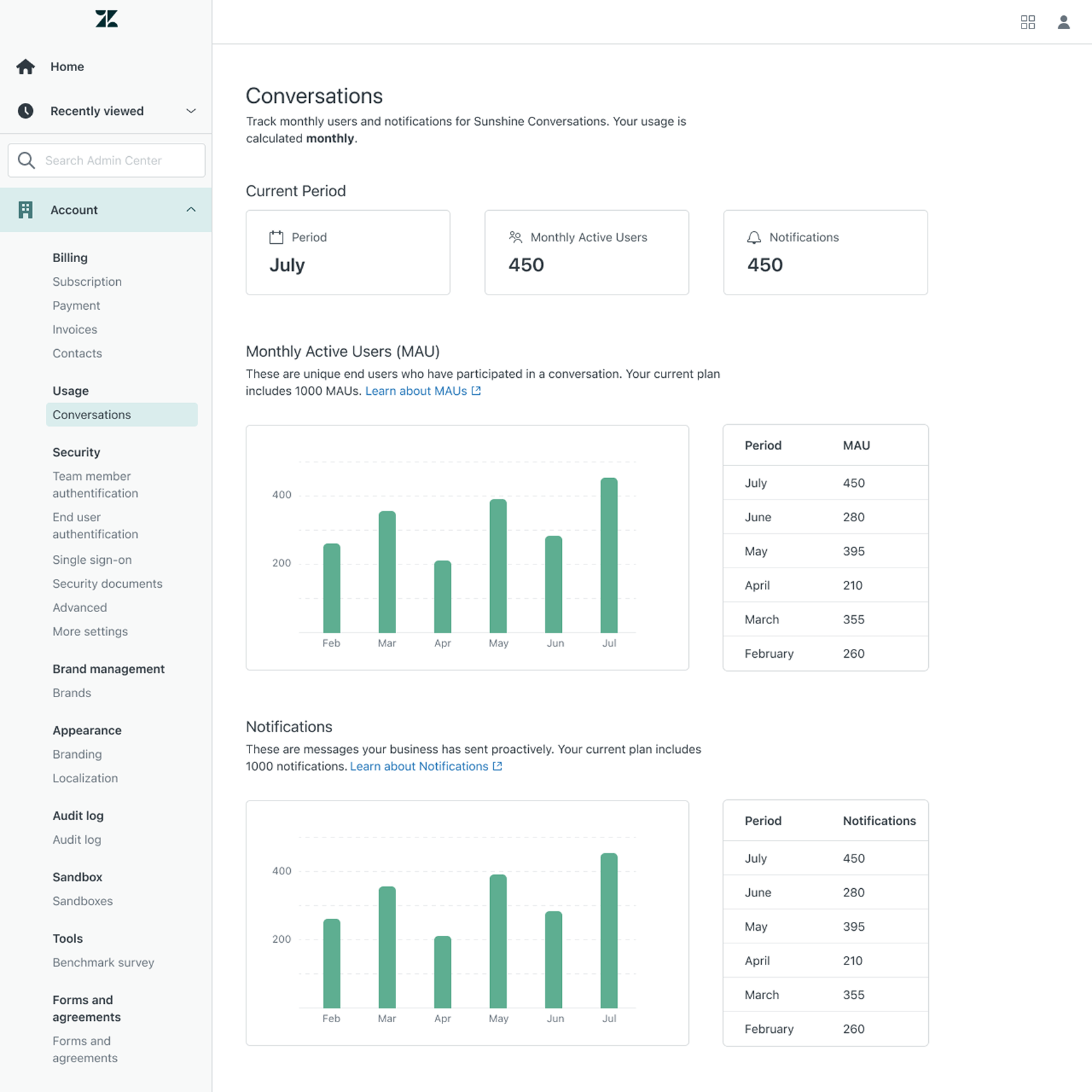The height and width of the screenshot is (1092, 1092).
Task: Open the Subscription billing page
Action: pos(87,282)
